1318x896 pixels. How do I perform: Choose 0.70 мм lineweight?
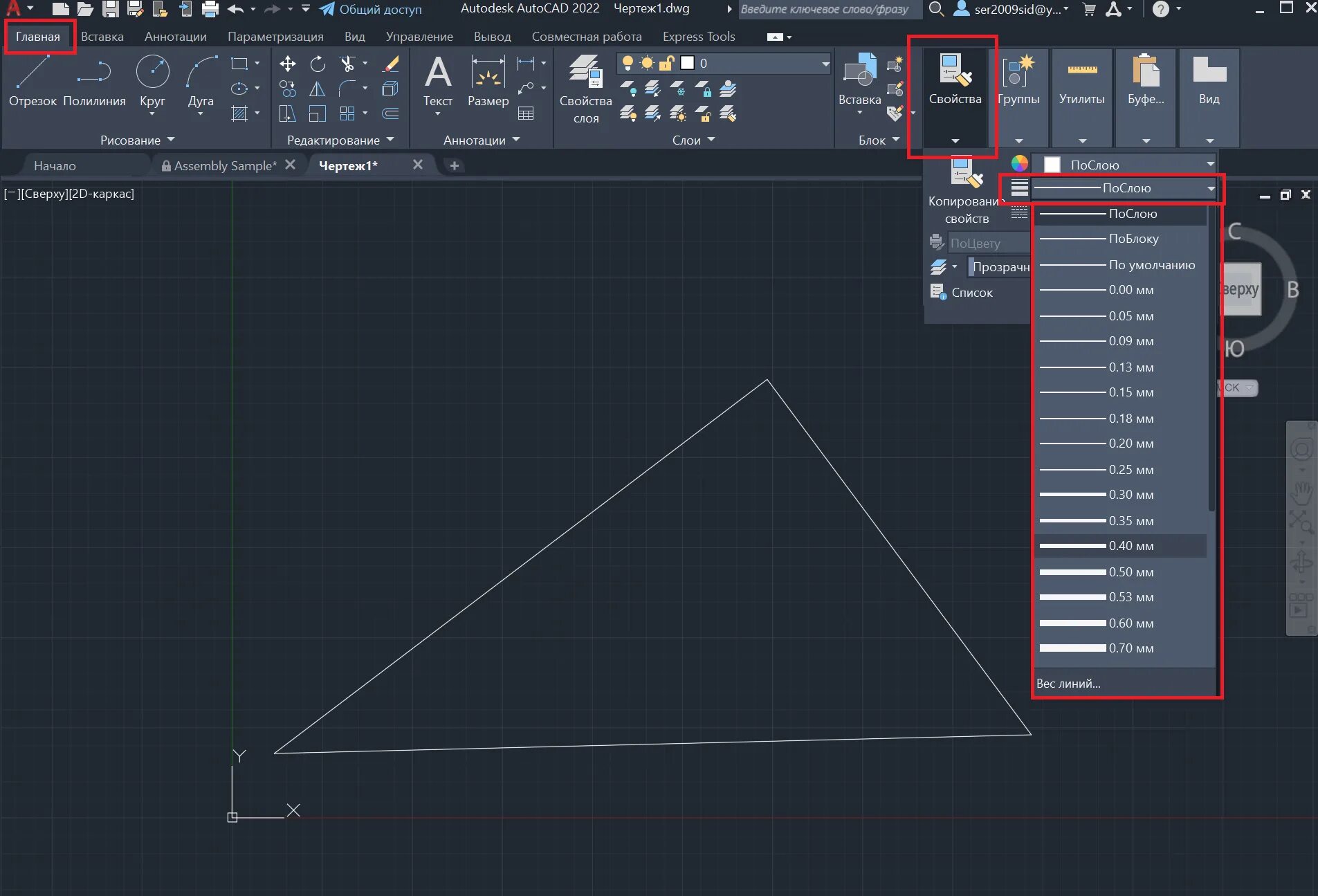pyautogui.click(x=1121, y=648)
